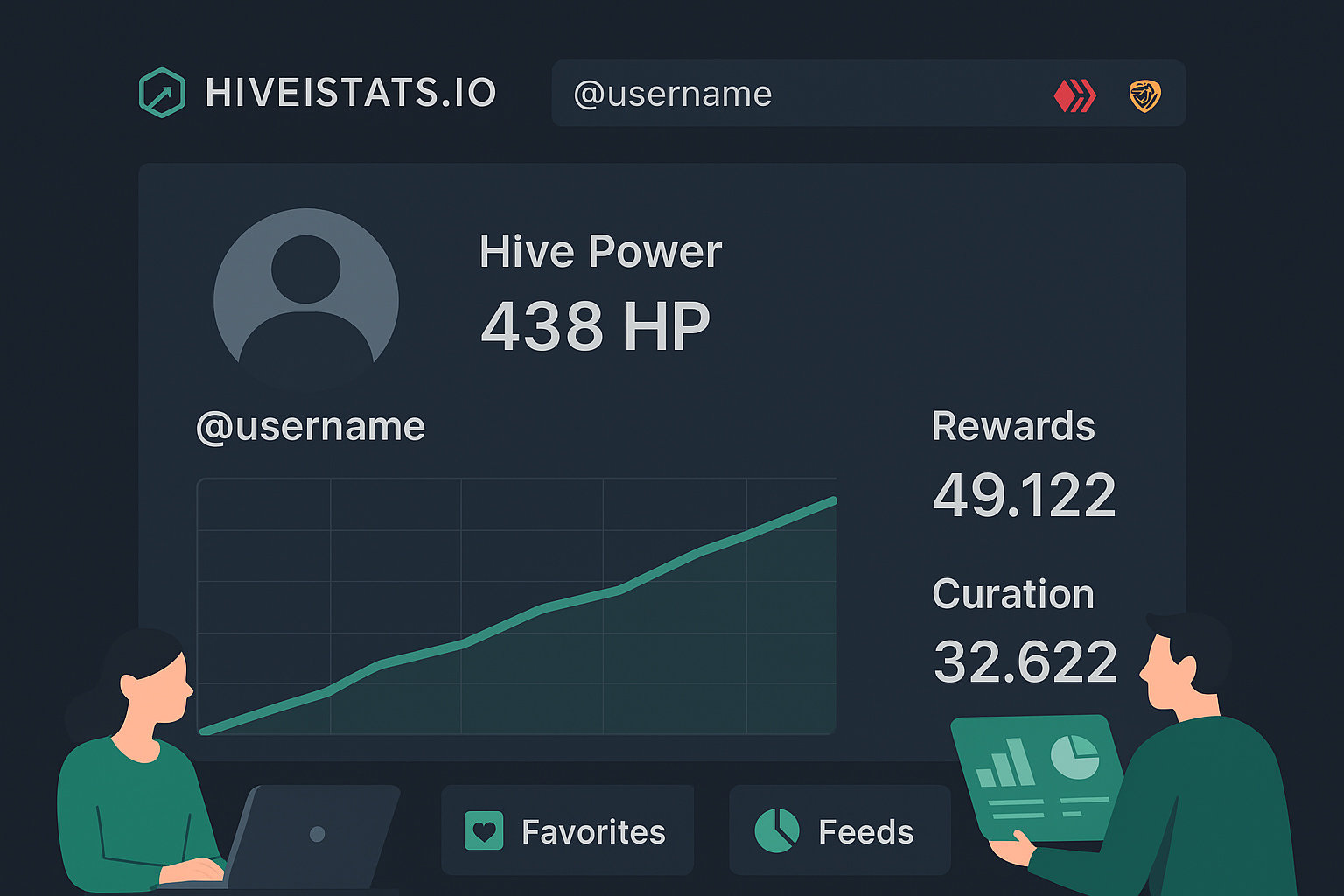The height and width of the screenshot is (896, 1344).
Task: Click the HIVEISTATS.IO site title
Action: click(351, 94)
